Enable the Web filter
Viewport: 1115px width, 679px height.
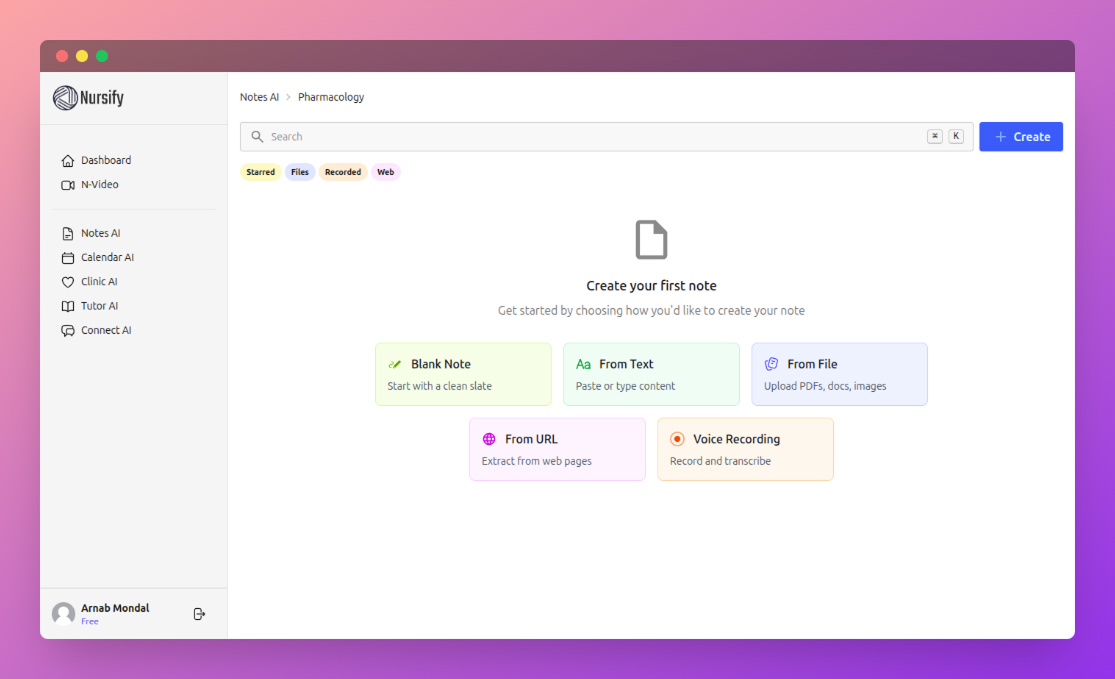(385, 171)
